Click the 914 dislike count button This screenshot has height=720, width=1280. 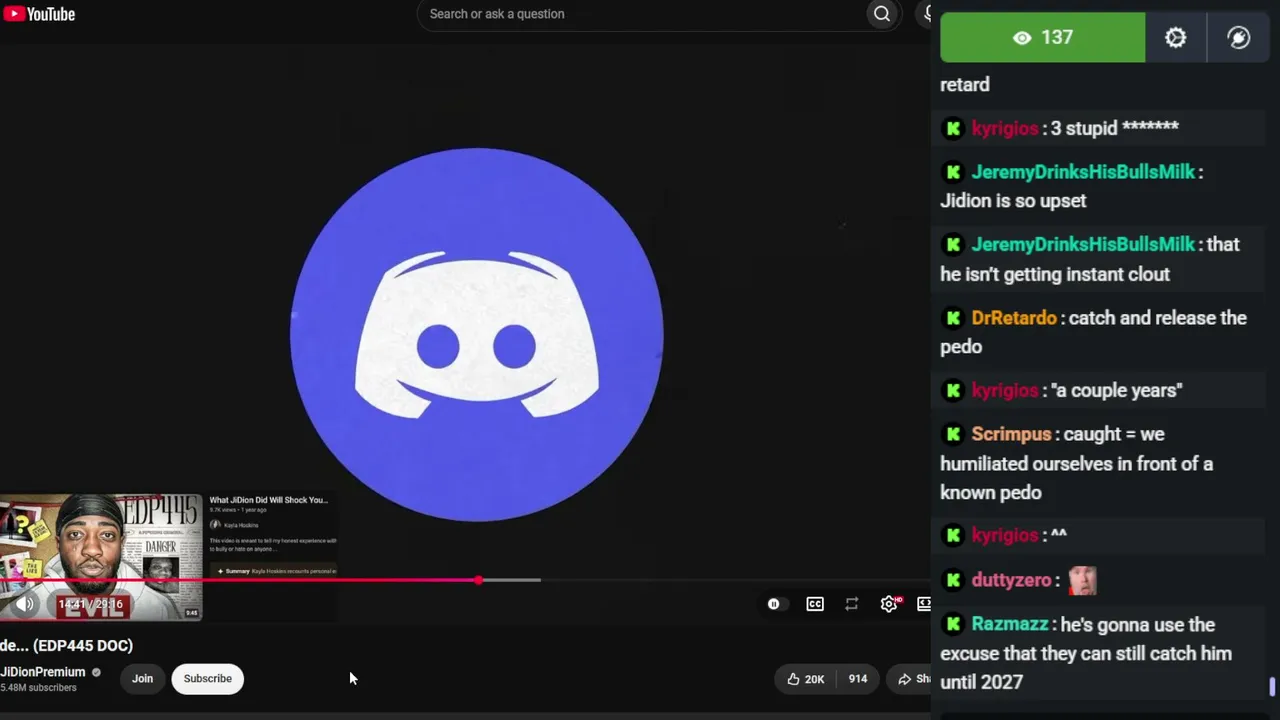pyautogui.click(x=857, y=679)
